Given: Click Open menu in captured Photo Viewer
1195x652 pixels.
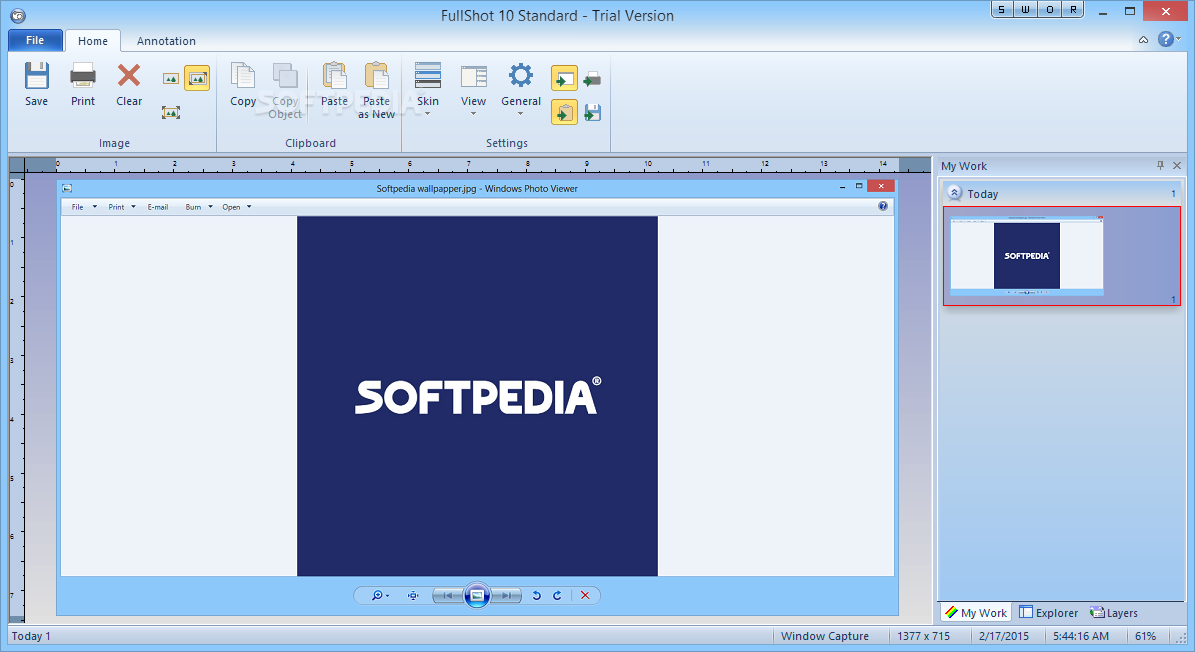Looking at the screenshot, I should click(x=237, y=207).
